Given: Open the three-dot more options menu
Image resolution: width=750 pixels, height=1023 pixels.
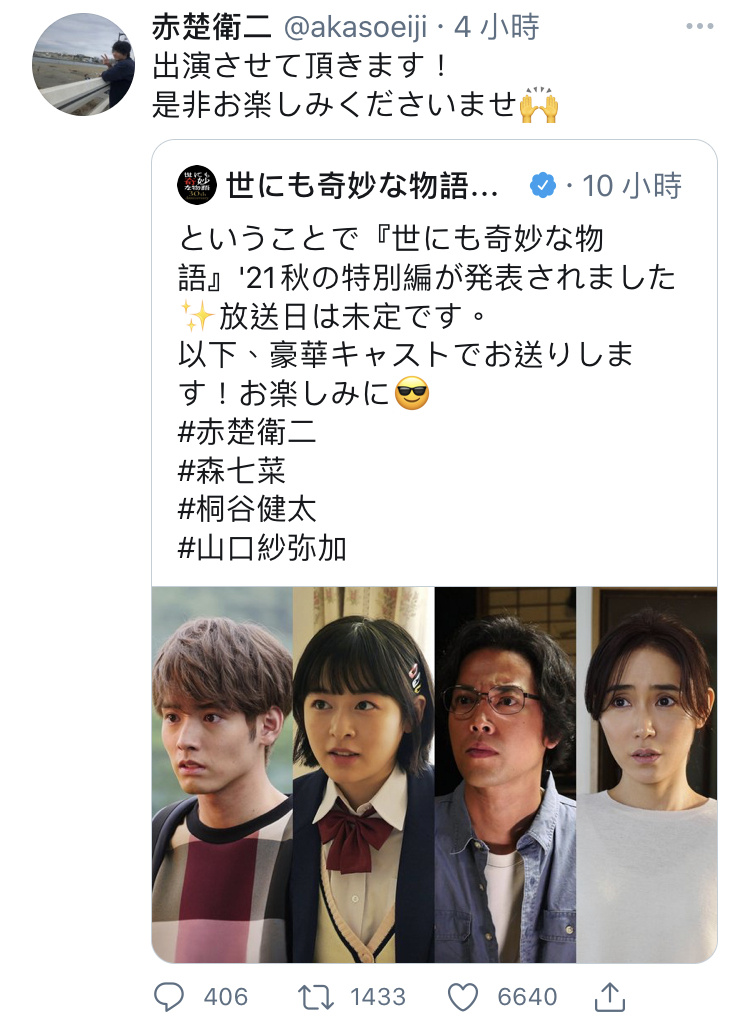Looking at the screenshot, I should pyautogui.click(x=700, y=26).
